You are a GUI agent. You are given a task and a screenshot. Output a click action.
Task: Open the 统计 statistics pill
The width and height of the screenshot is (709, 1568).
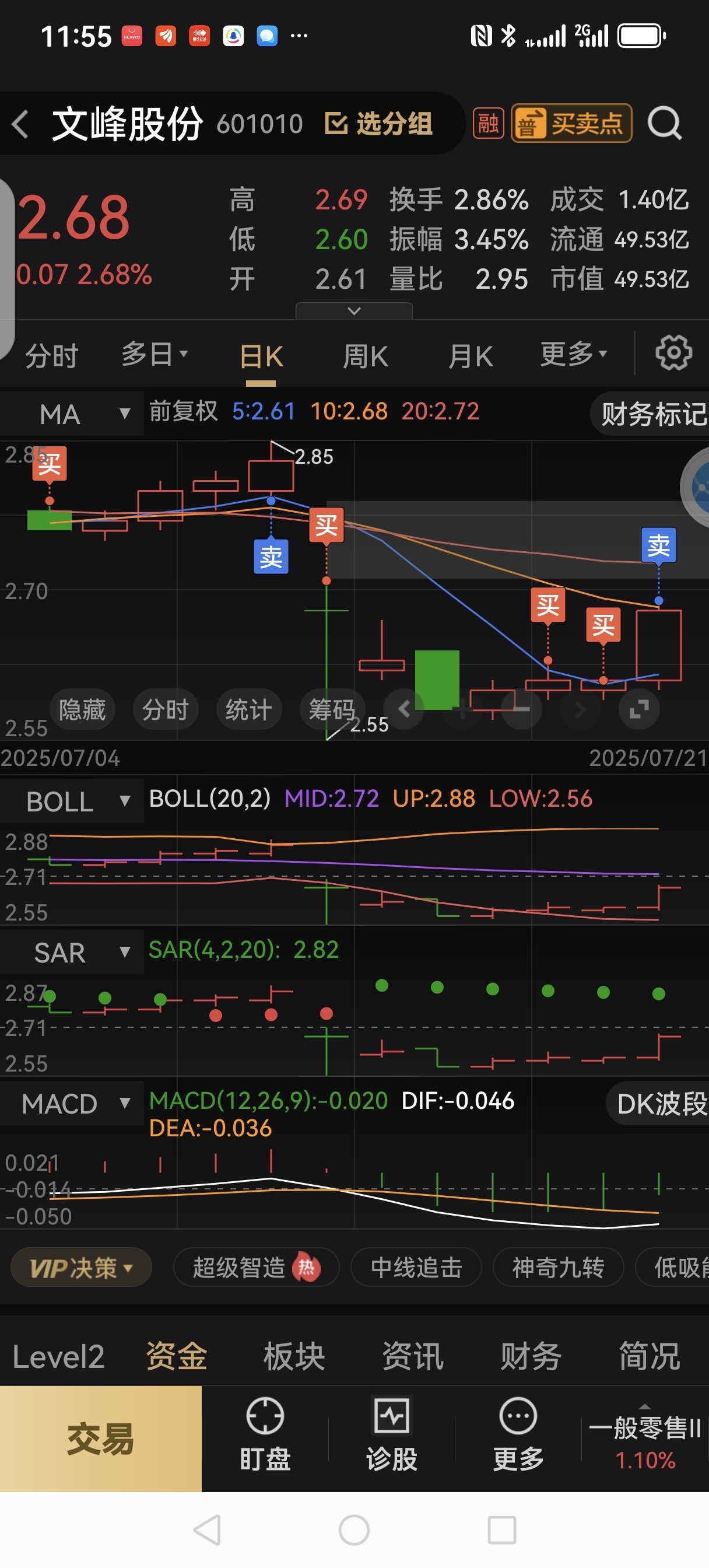click(249, 709)
